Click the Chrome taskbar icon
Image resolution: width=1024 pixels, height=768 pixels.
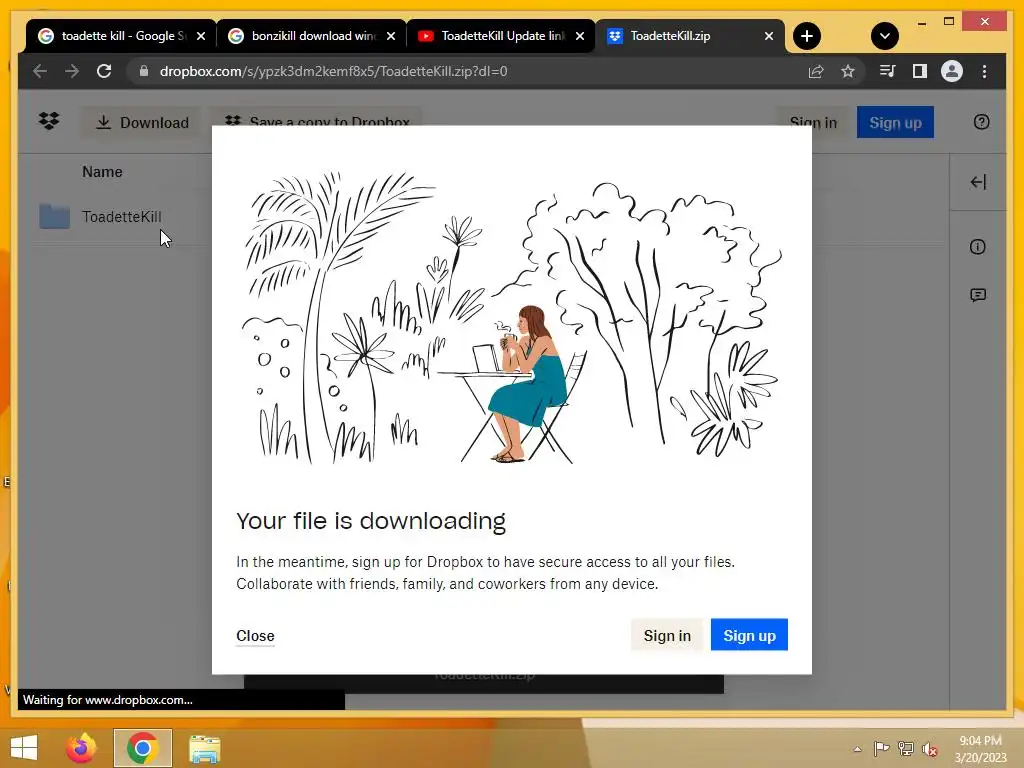pyautogui.click(x=142, y=748)
